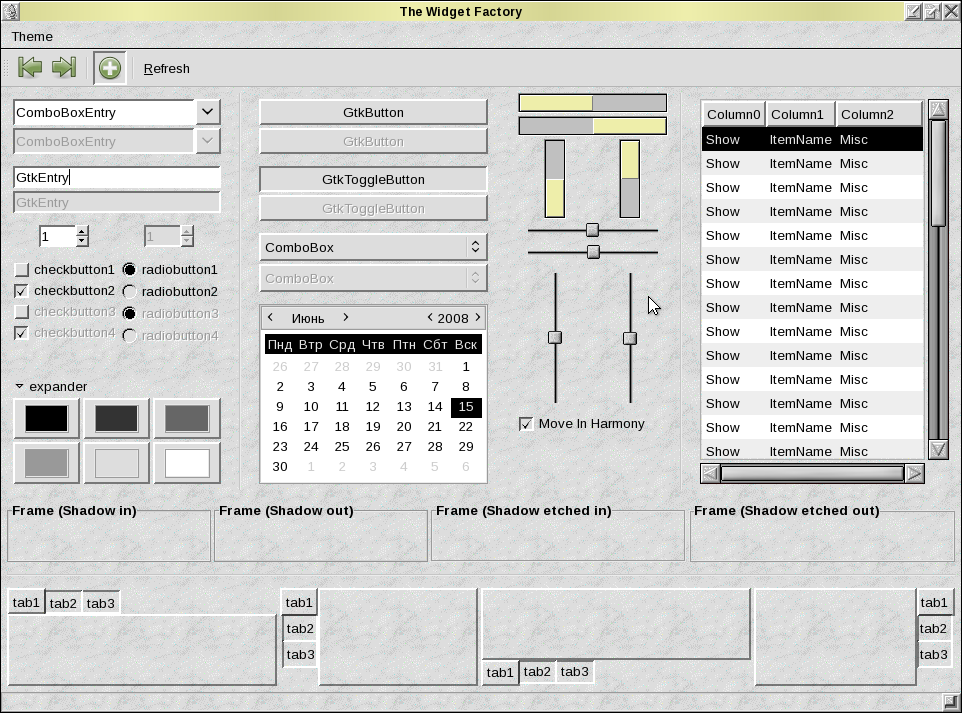Toggle the Move In Harmony checkbox
This screenshot has height=713, width=962.
point(526,424)
